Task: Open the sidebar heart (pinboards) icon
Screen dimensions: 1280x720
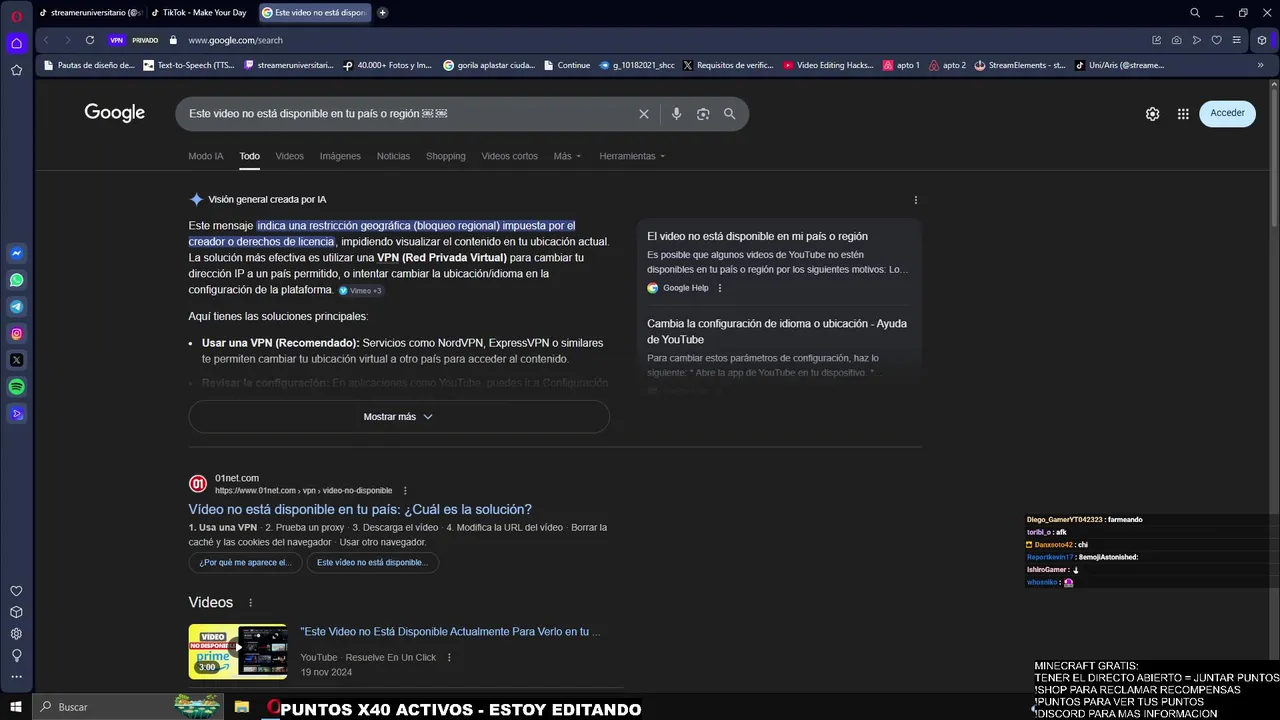Action: tap(16, 591)
